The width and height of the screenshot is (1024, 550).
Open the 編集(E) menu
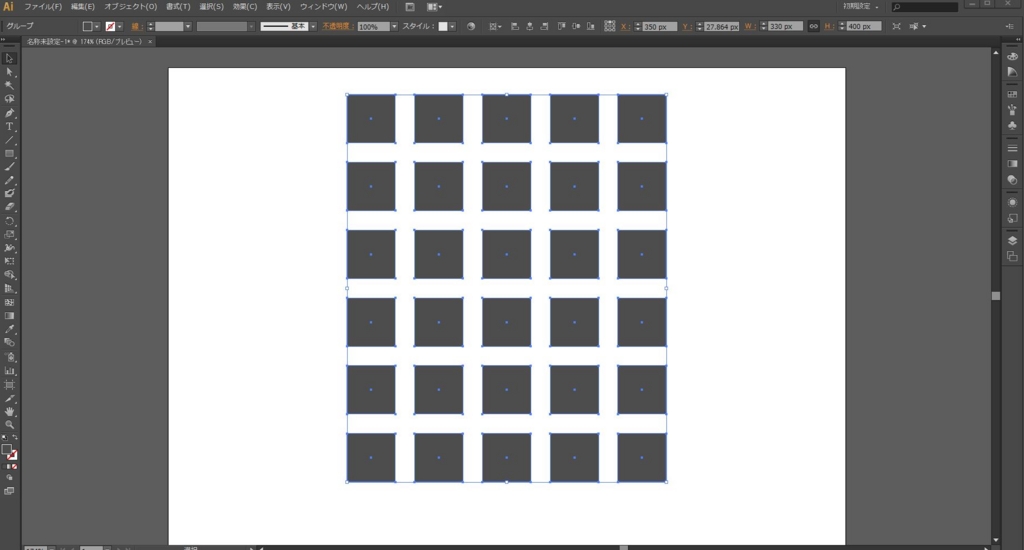point(83,7)
